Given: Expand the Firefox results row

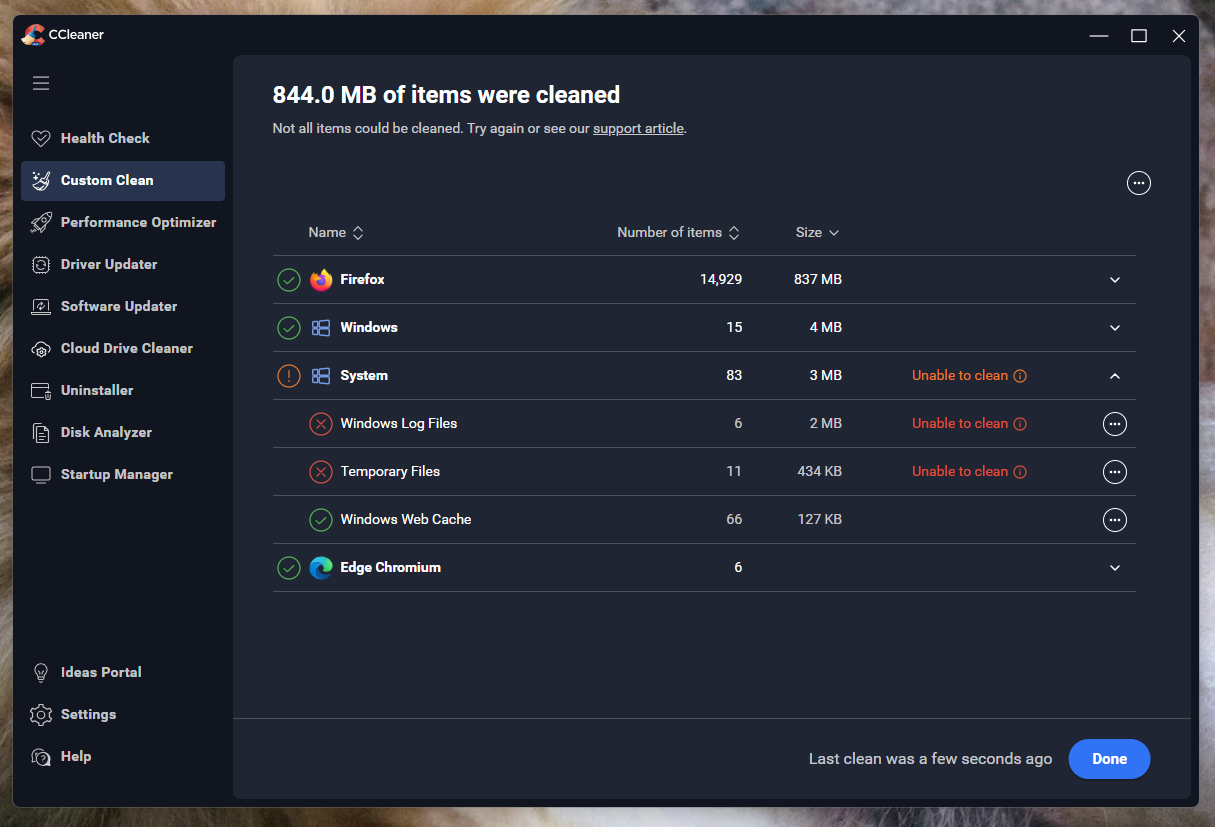Looking at the screenshot, I should (1115, 280).
